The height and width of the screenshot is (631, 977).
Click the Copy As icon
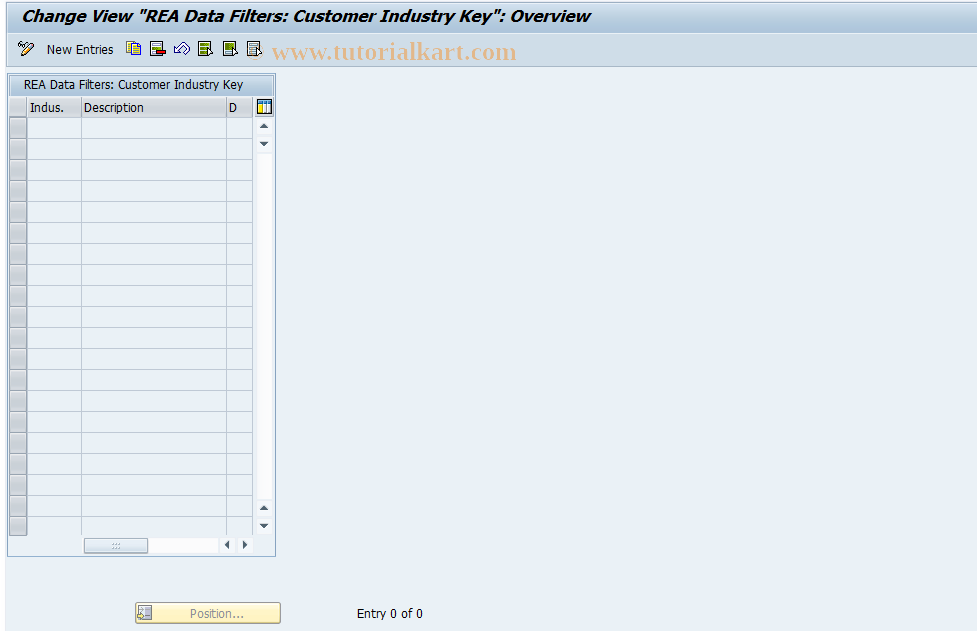pos(133,49)
